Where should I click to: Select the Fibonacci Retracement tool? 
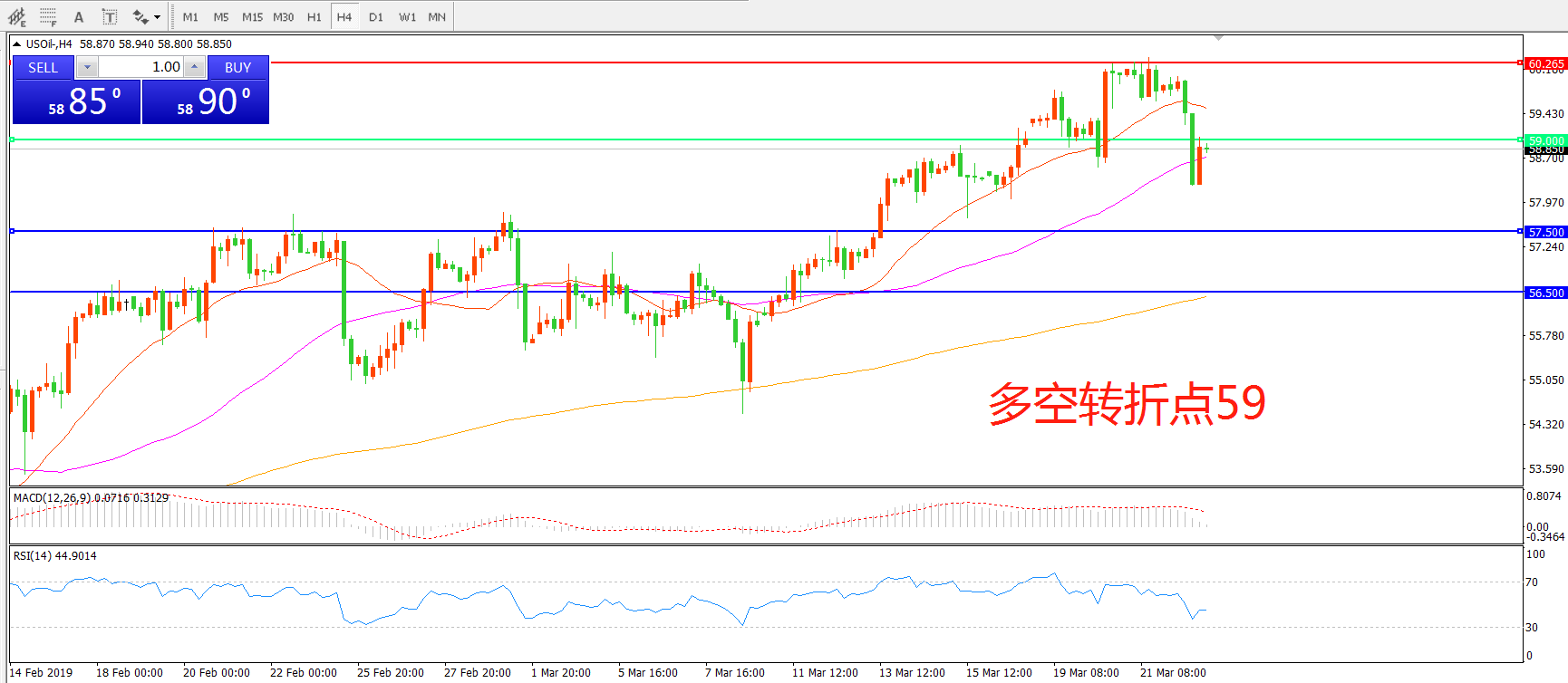48,17
